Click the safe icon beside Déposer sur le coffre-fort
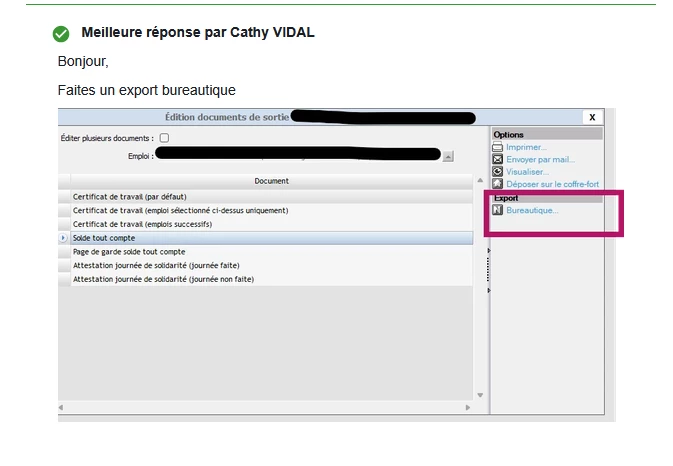This screenshot has width=673, height=466. [497, 184]
